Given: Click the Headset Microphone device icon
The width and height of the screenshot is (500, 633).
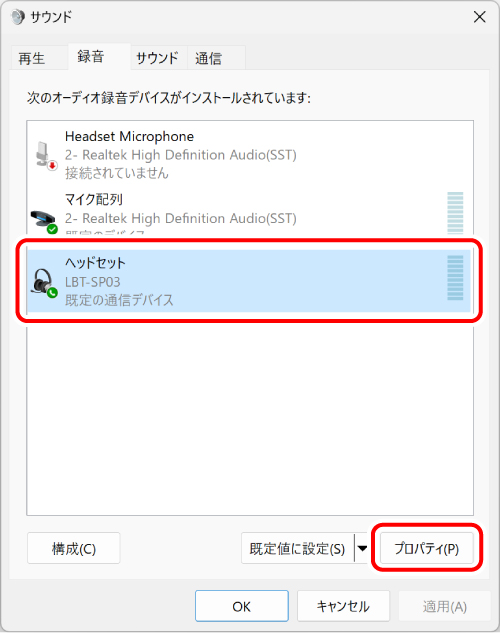Looking at the screenshot, I should click(x=43, y=154).
